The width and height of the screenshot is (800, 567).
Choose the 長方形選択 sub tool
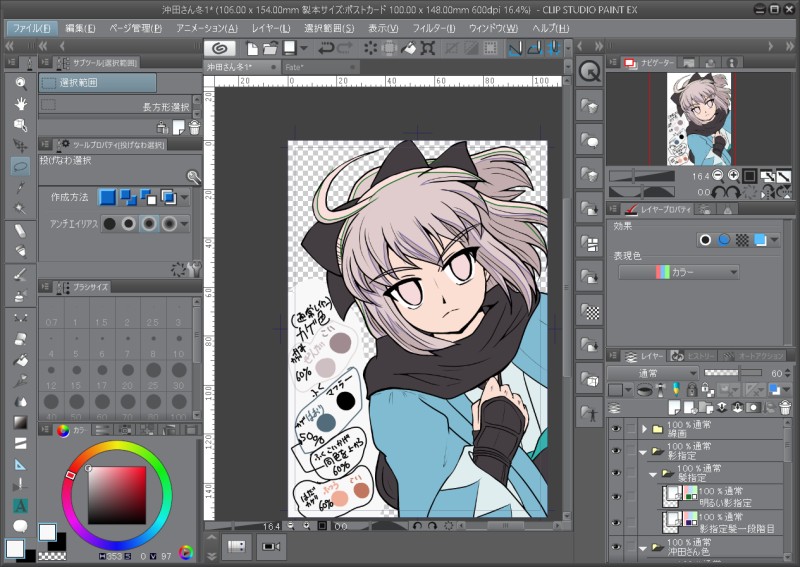point(116,106)
